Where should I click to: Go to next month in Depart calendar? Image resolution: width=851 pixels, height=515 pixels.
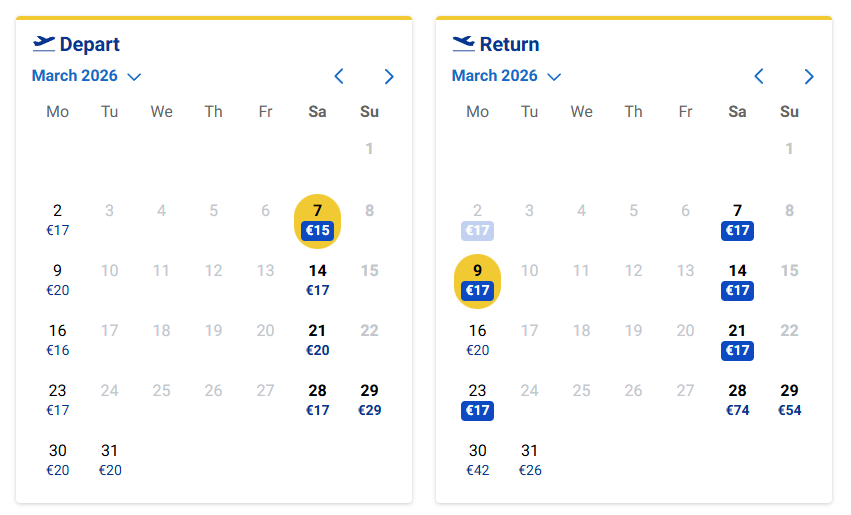[389, 76]
